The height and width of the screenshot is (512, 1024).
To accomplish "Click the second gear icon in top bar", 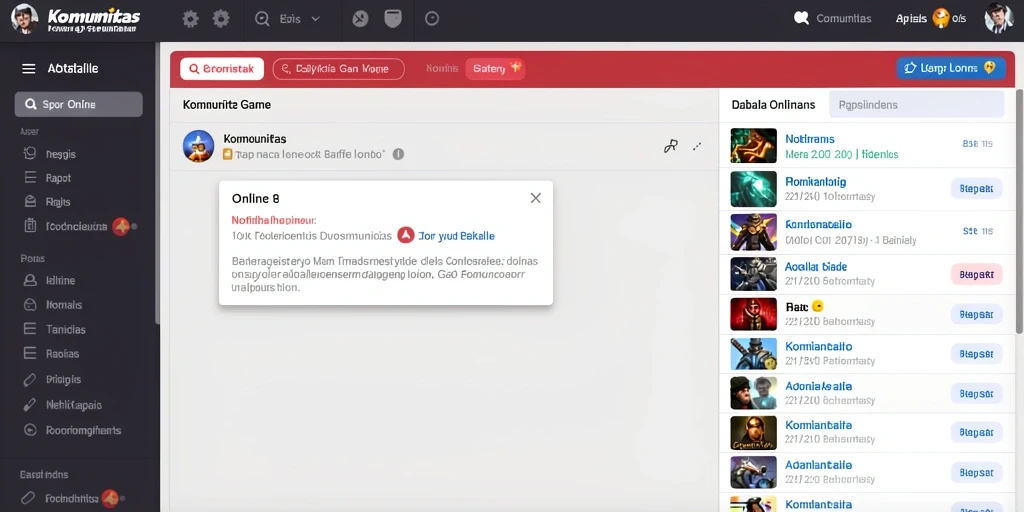I will [x=221, y=19].
